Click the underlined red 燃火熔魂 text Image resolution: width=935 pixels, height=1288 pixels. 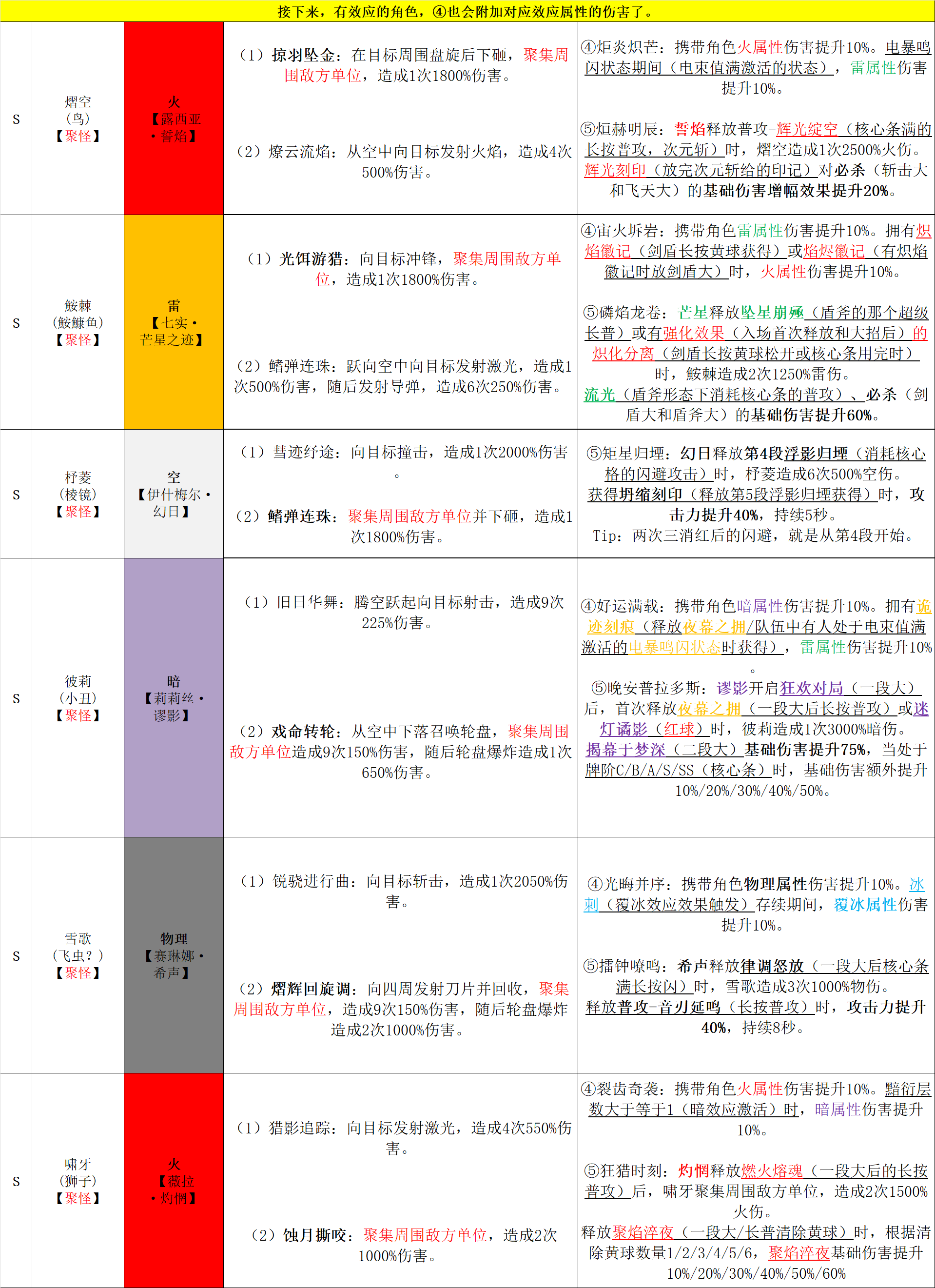772,1170
